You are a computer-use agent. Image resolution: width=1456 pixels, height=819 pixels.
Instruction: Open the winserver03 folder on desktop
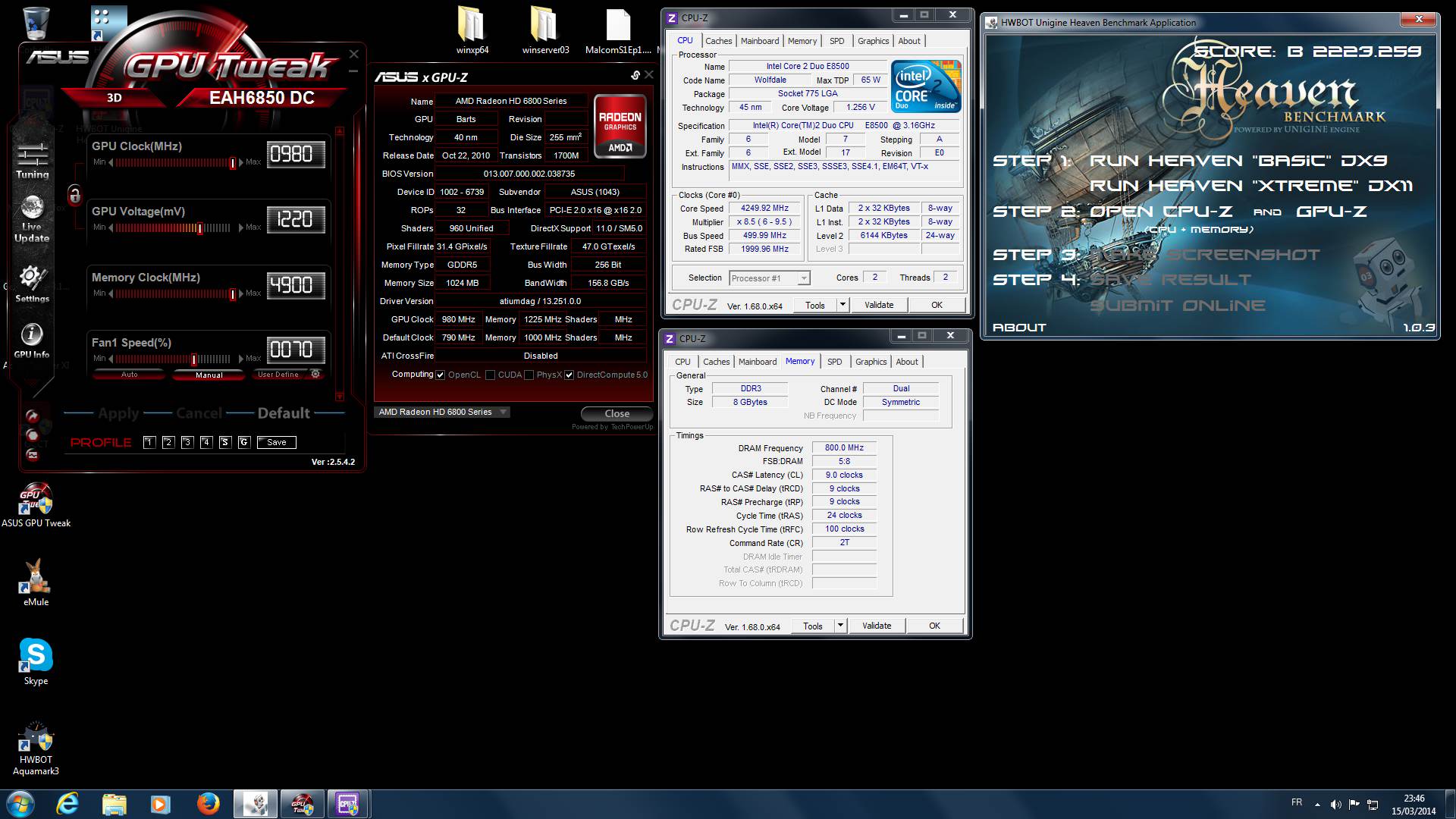pyautogui.click(x=545, y=30)
